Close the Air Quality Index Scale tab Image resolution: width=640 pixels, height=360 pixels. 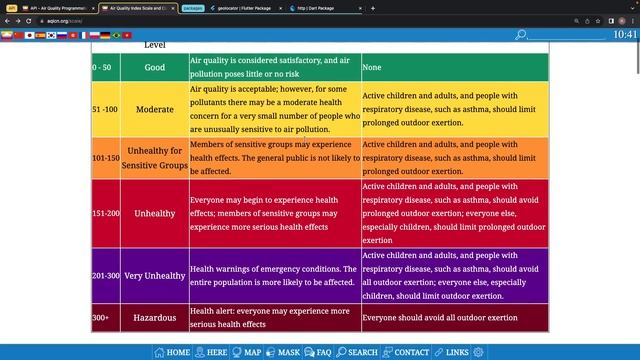[x=173, y=8]
